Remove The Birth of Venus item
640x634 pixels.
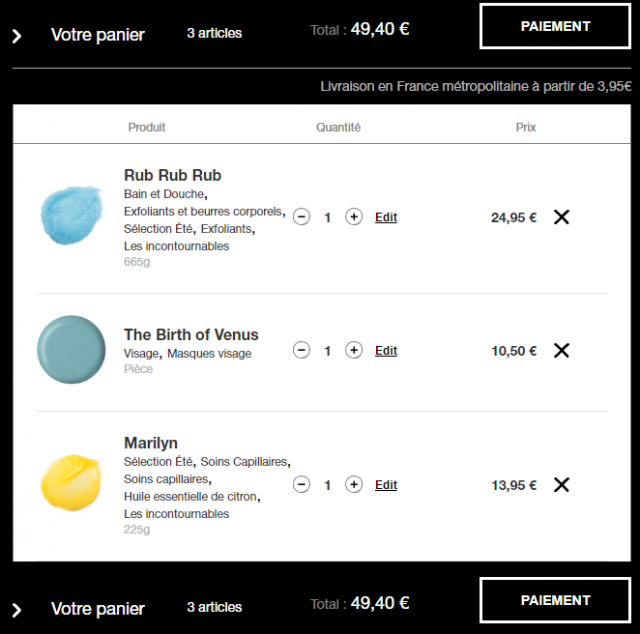561,350
